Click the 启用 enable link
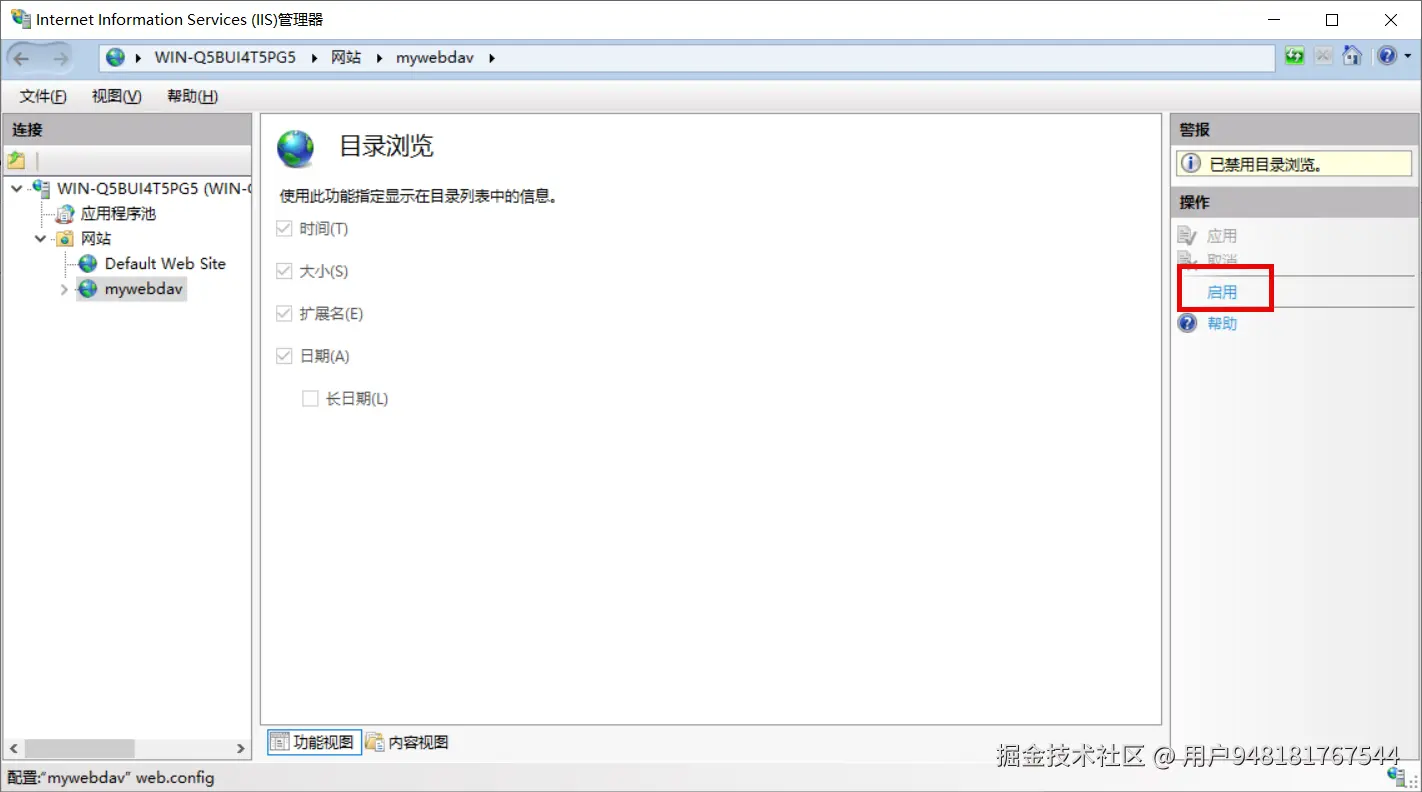The image size is (1422, 792). point(1222,292)
